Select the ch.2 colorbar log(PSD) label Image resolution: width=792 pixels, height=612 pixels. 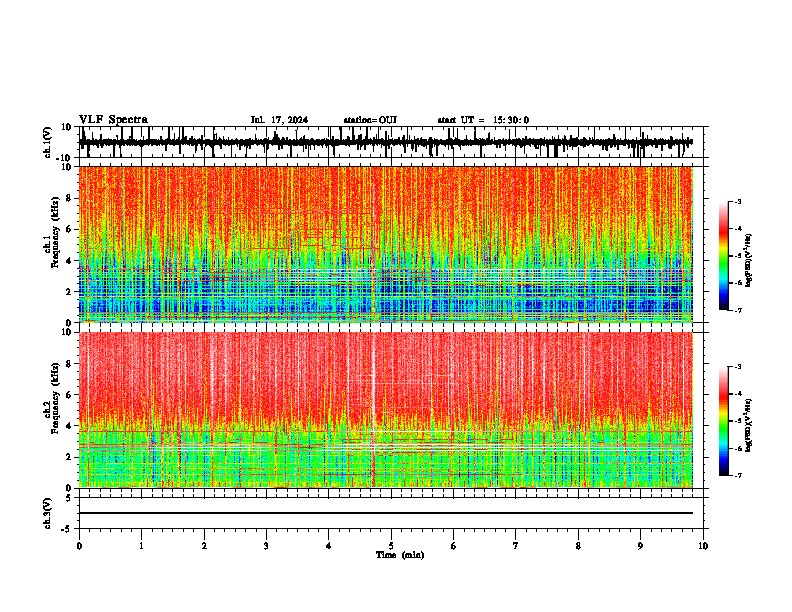tap(748, 425)
